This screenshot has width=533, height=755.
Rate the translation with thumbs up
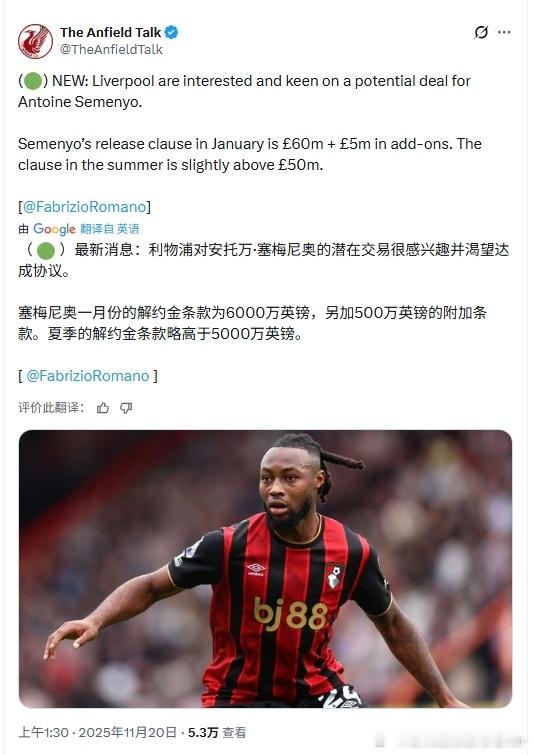pos(103,408)
